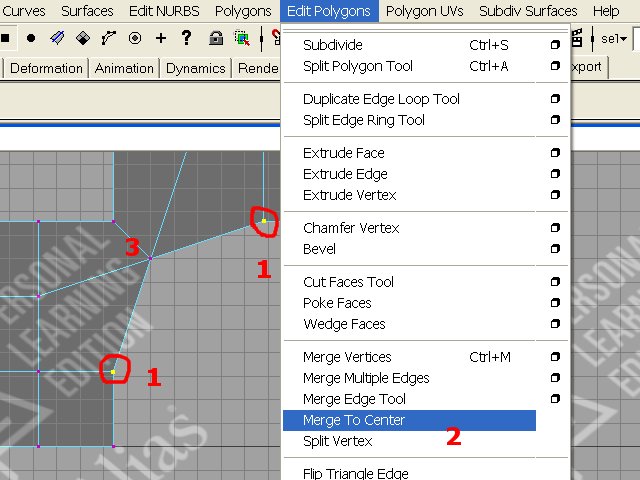Click the bent joint-chain selection mask icon

click(109, 39)
